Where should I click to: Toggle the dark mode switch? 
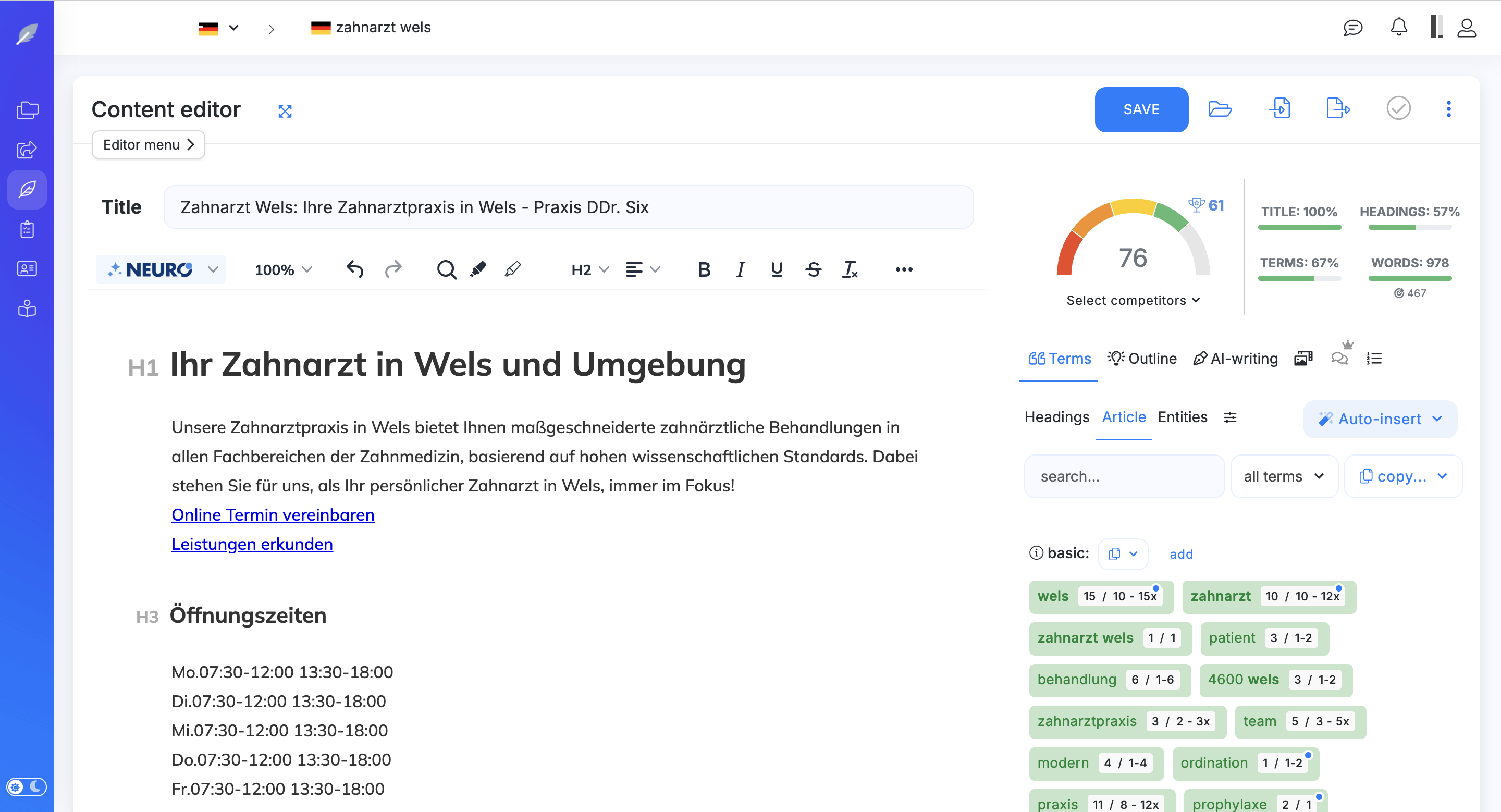point(27,786)
